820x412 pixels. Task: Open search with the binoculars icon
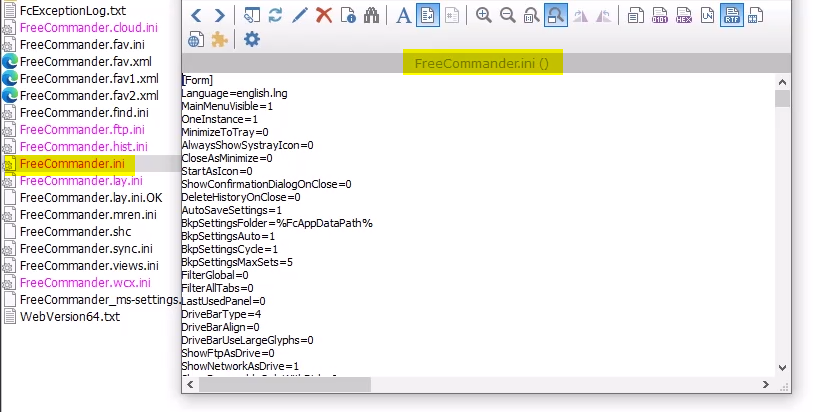371,15
